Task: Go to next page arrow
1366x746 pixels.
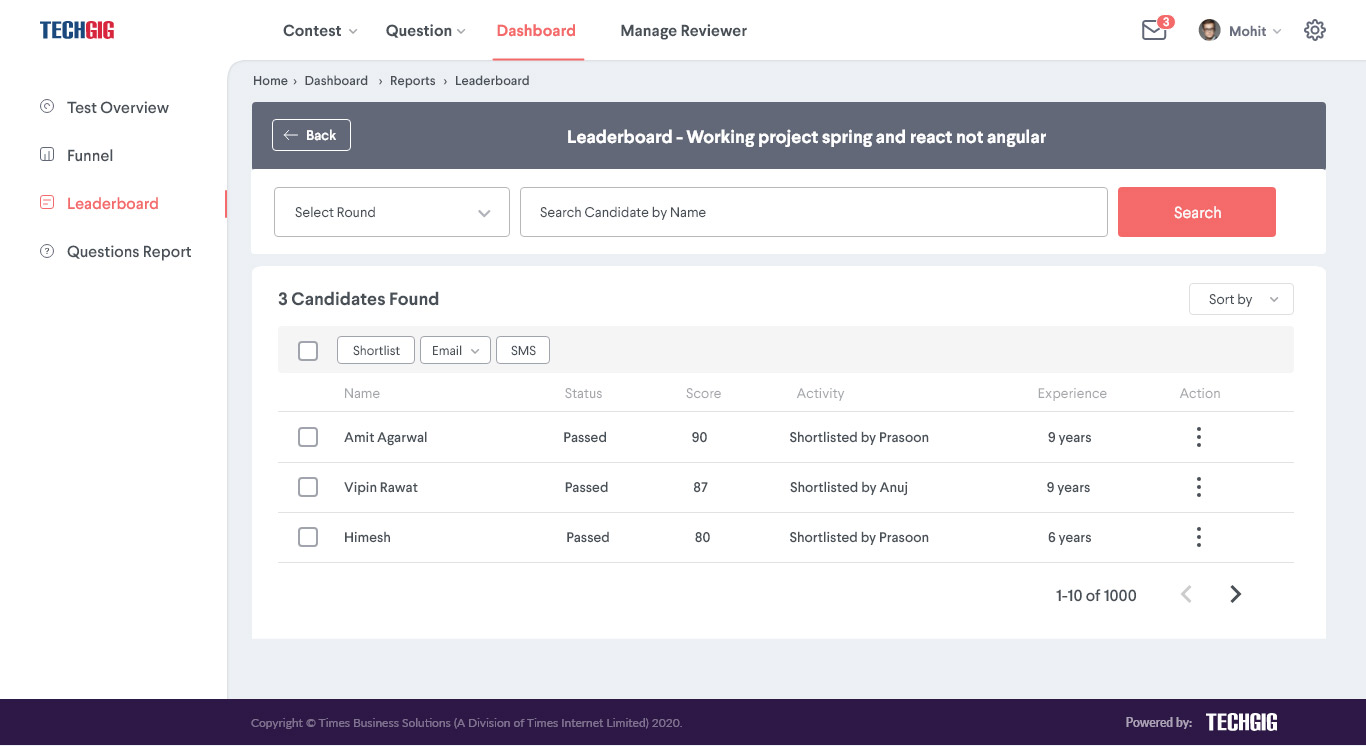Action: point(1236,594)
